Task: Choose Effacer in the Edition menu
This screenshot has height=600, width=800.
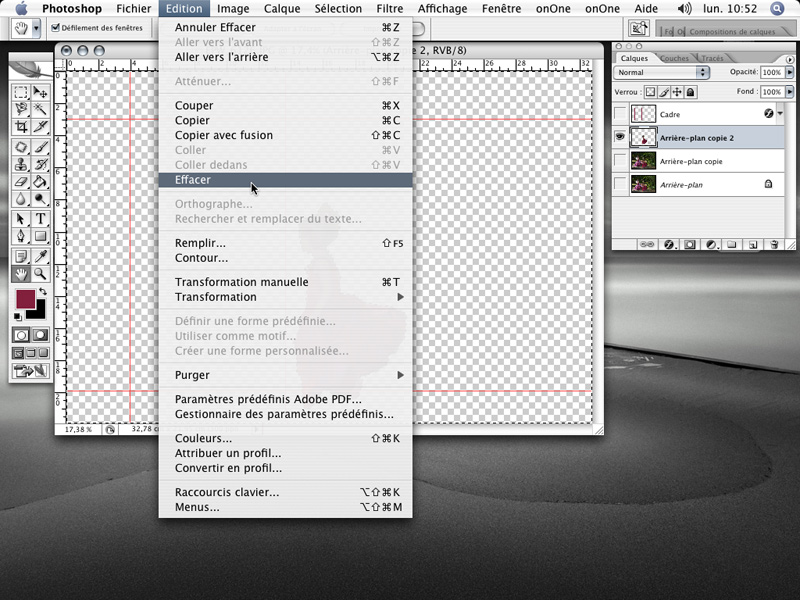Action: [x=286, y=180]
